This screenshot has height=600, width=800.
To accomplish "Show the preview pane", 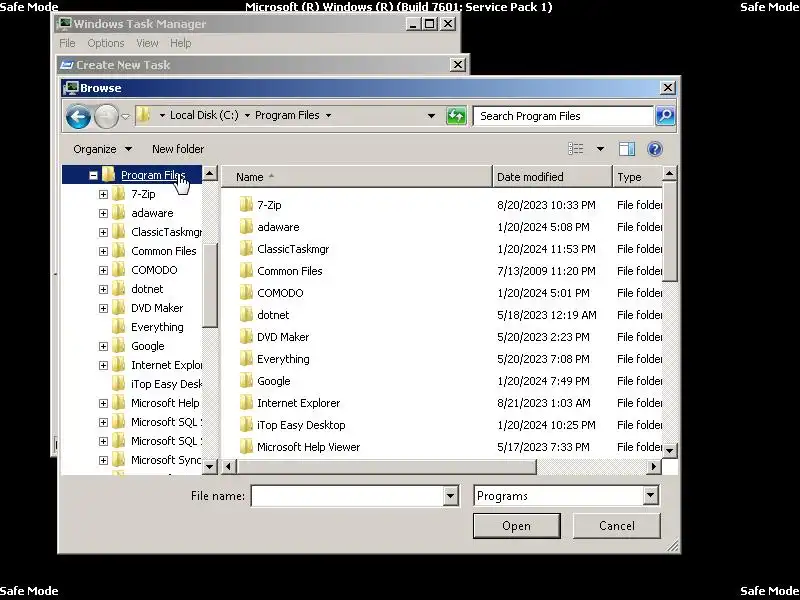I will click(x=627, y=149).
